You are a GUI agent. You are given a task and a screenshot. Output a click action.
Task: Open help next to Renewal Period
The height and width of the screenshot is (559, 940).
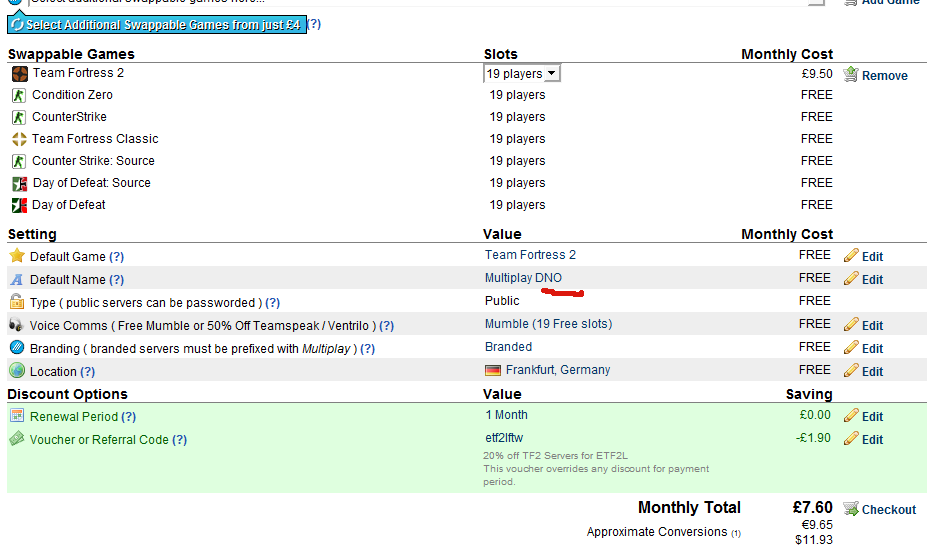coord(128,416)
